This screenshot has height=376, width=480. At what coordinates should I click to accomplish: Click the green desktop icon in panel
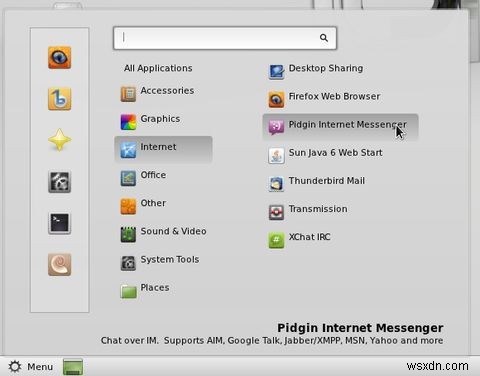point(73,367)
